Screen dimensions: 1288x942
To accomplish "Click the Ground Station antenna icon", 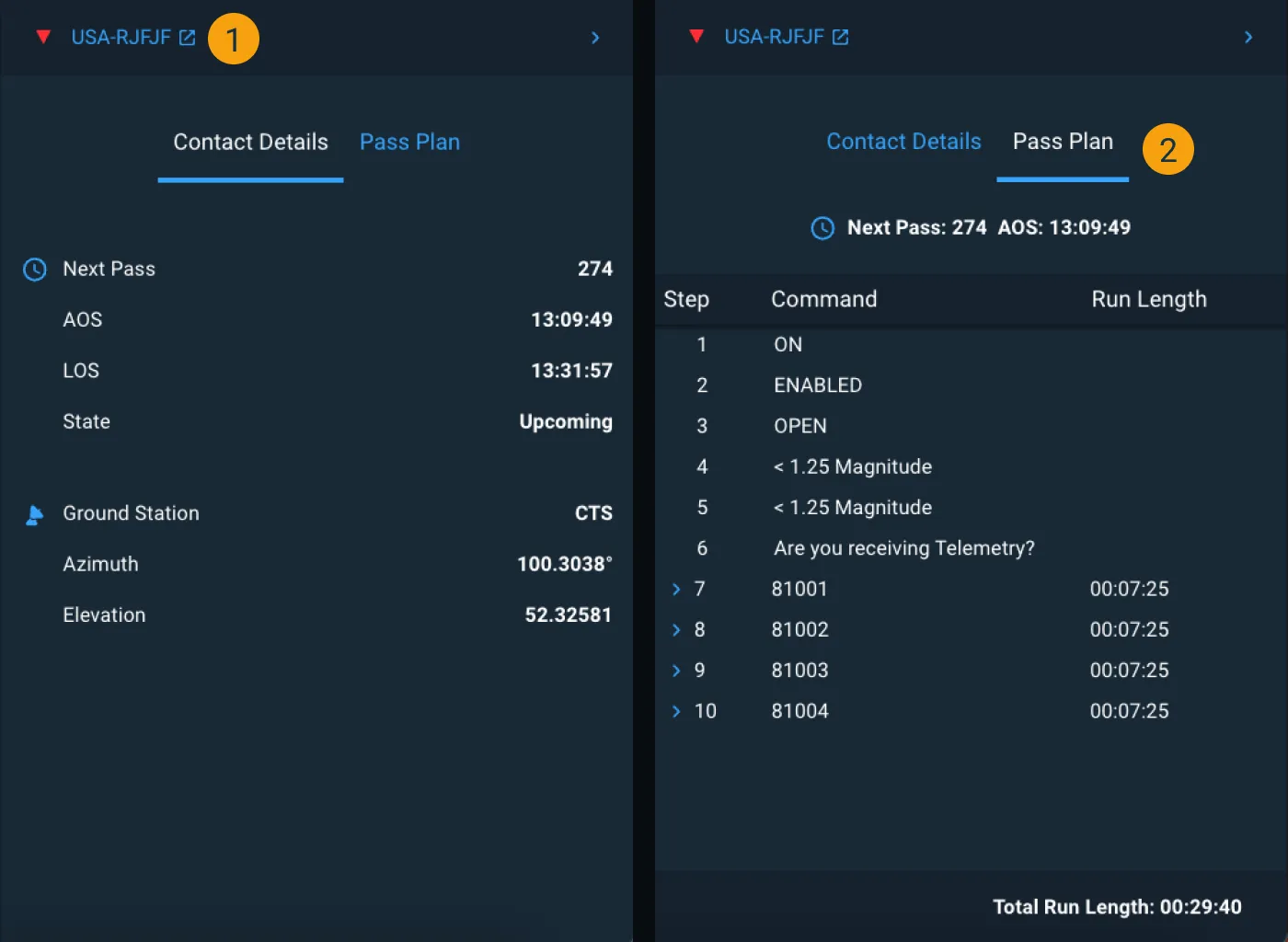I will click(34, 514).
